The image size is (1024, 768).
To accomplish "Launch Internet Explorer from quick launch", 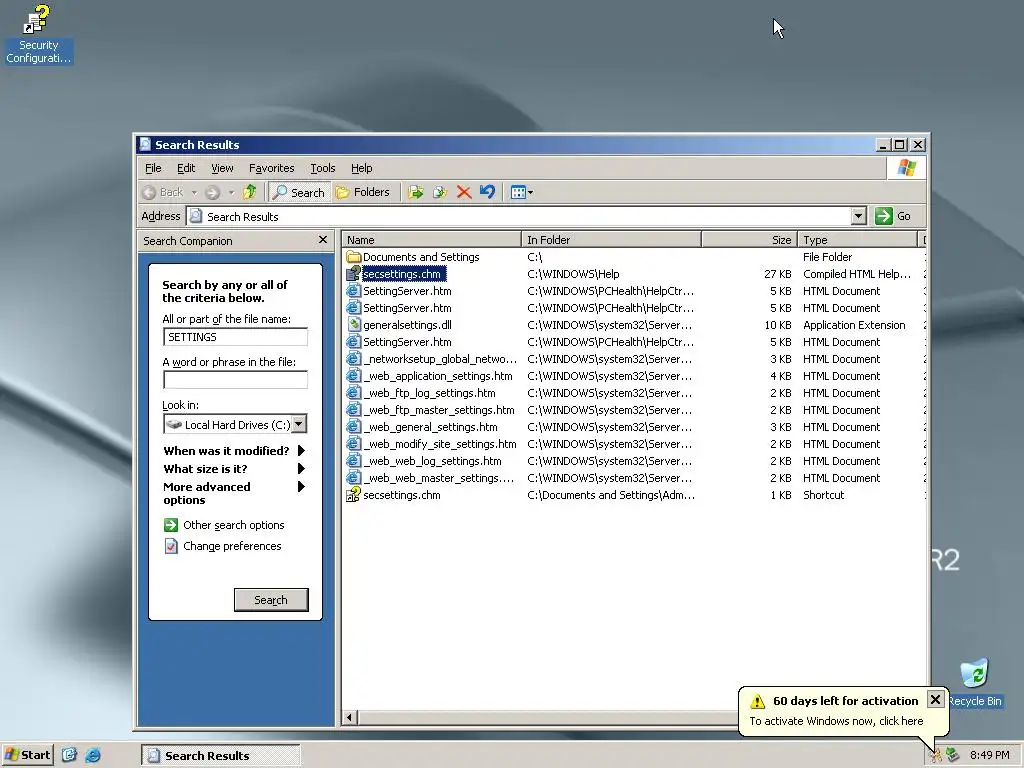I will [x=93, y=755].
